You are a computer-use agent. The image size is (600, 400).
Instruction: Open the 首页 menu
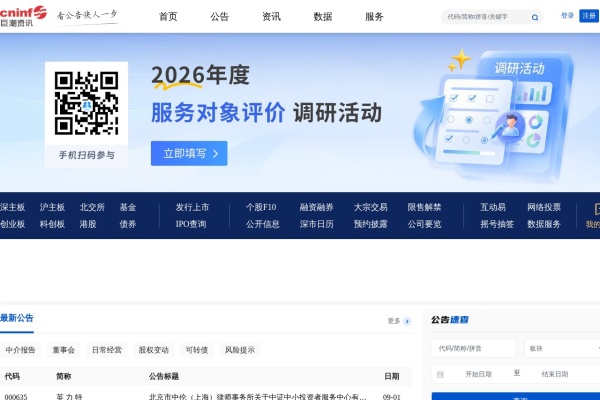[168, 16]
